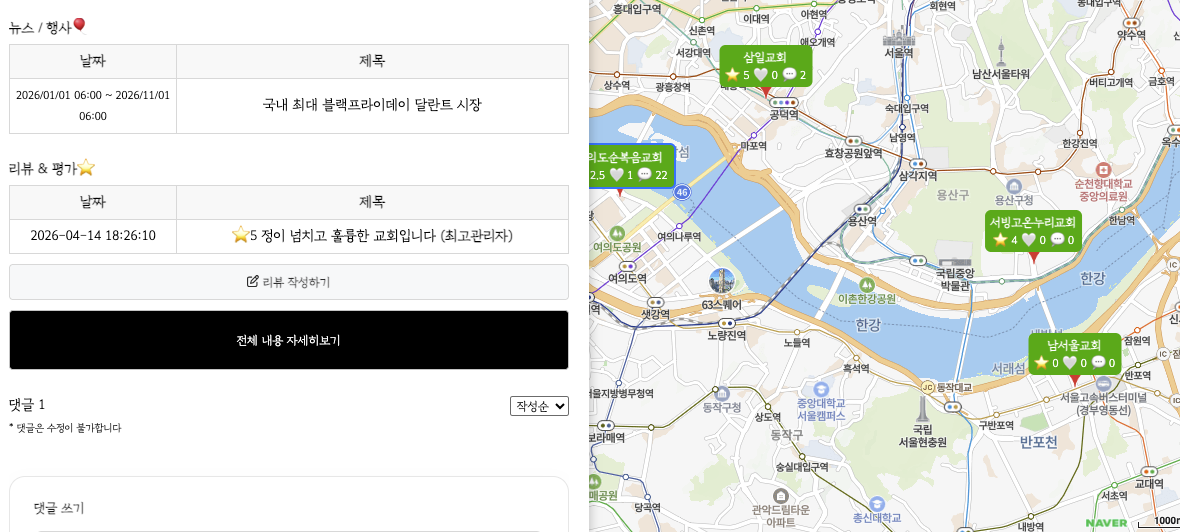The image size is (1180, 532).
Task: Select the 용산구청 district office icon
Action: coord(1014,186)
